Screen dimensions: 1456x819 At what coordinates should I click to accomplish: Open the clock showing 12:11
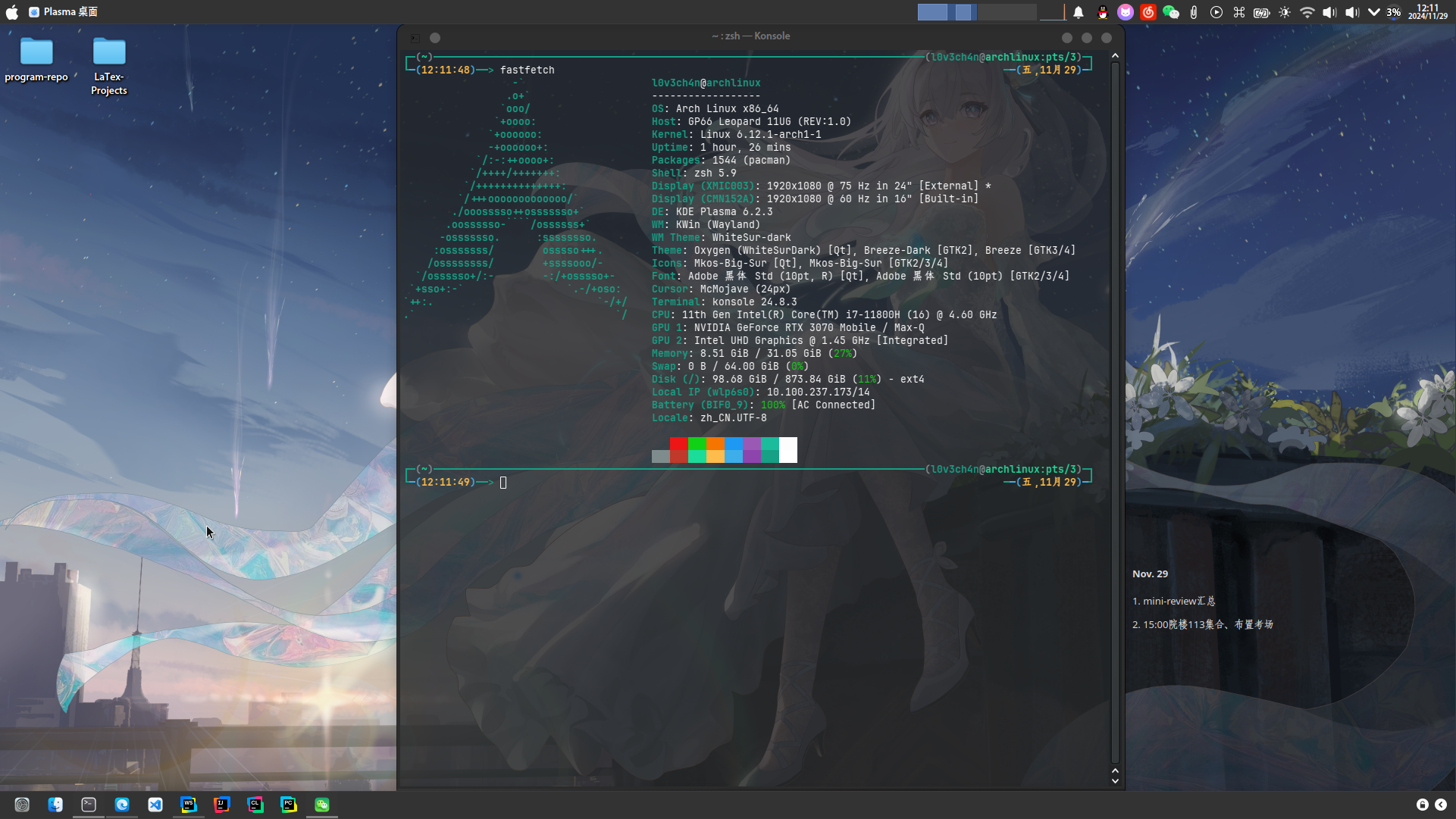pos(1428,12)
